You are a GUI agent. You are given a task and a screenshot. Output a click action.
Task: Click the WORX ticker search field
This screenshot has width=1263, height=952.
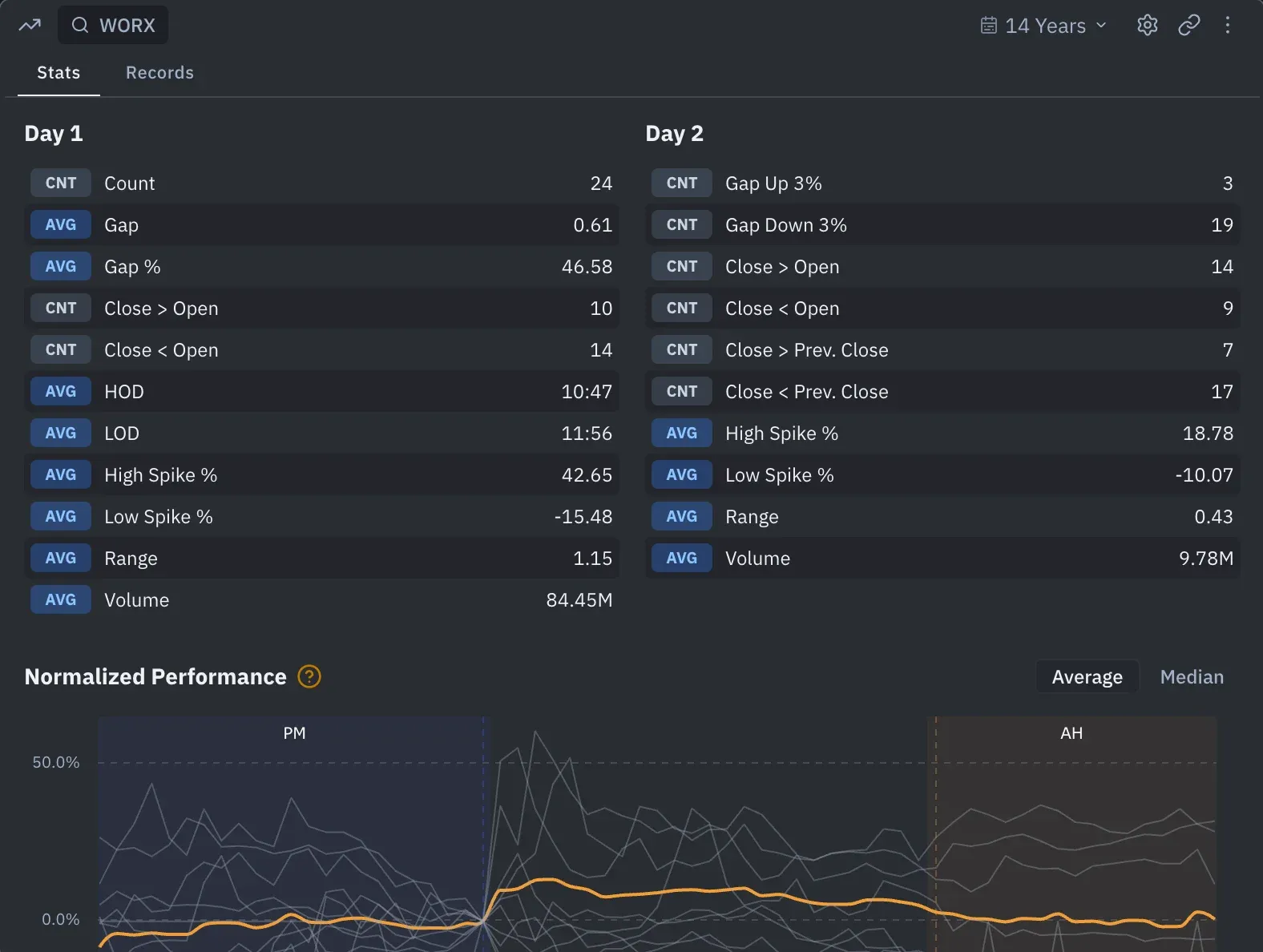[113, 25]
